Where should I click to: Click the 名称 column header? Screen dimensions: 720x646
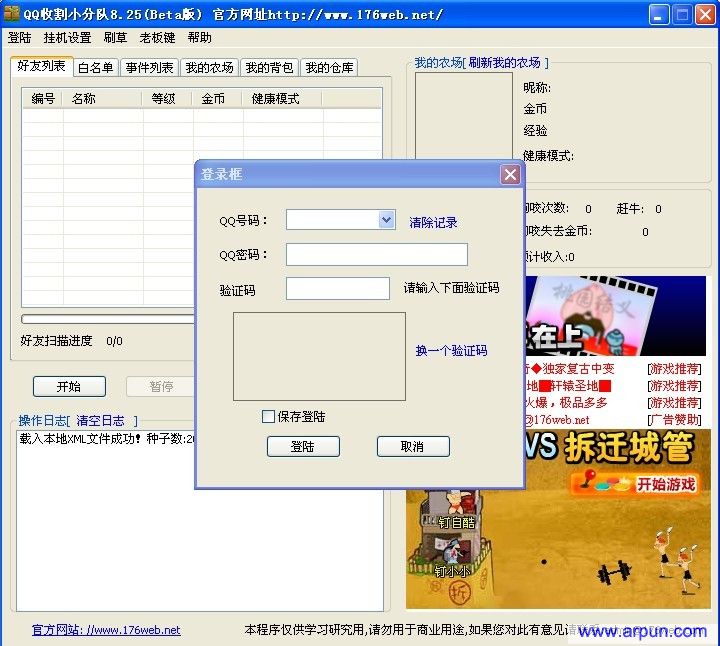(102, 98)
